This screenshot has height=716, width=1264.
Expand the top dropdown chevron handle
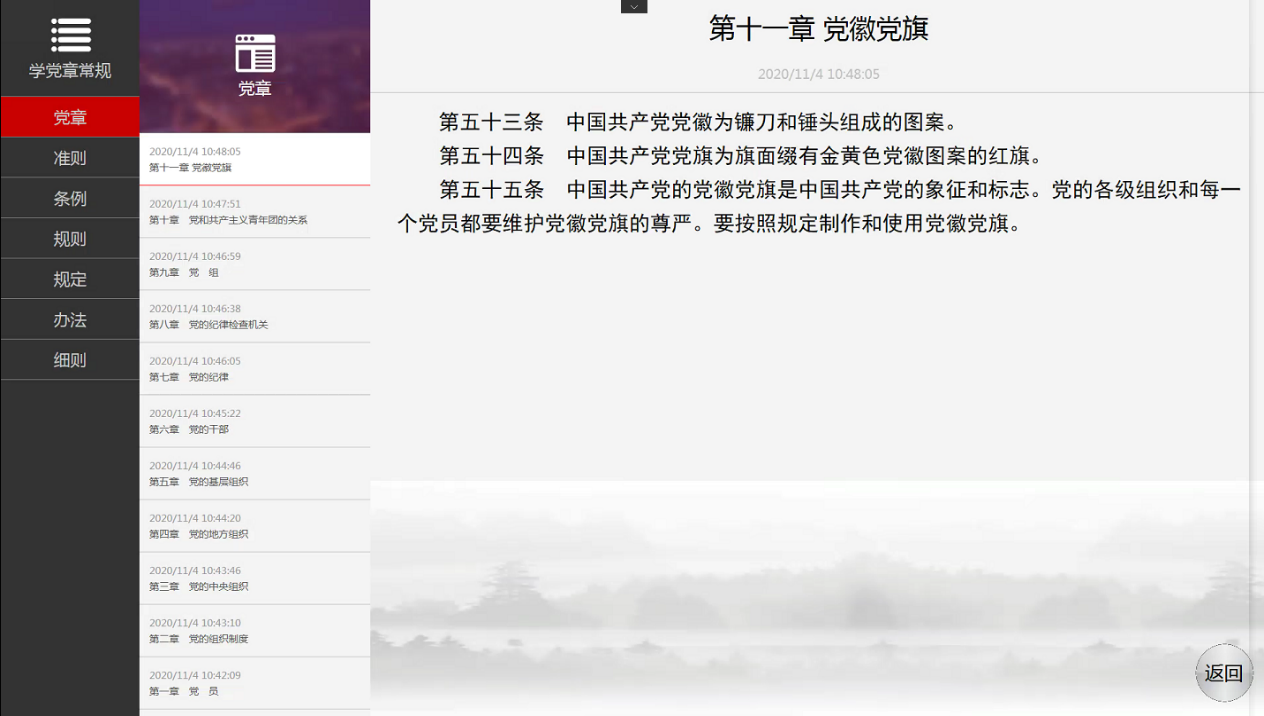pos(634,7)
